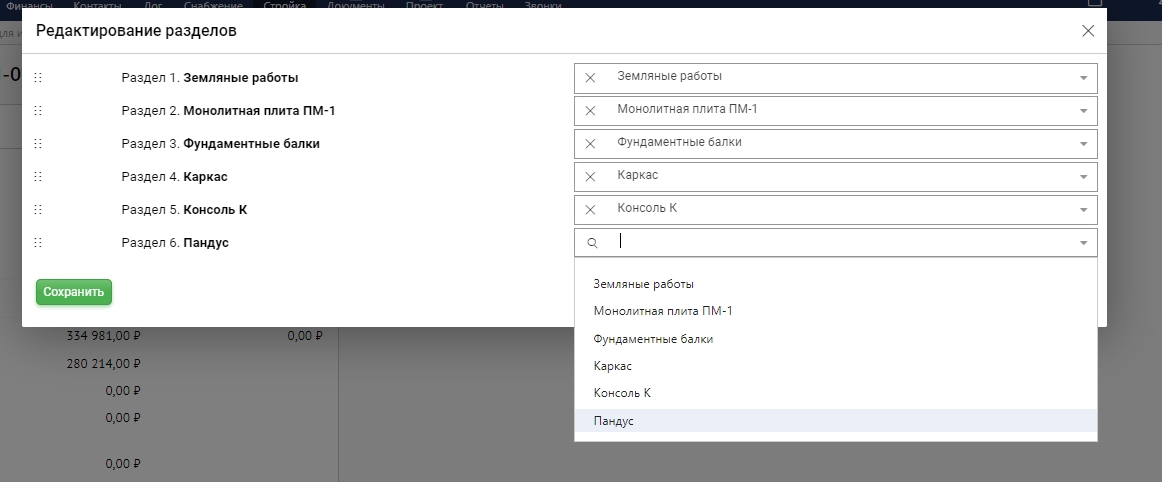Clear the Консоль К selected value
The width and height of the screenshot is (1162, 482).
tap(590, 210)
